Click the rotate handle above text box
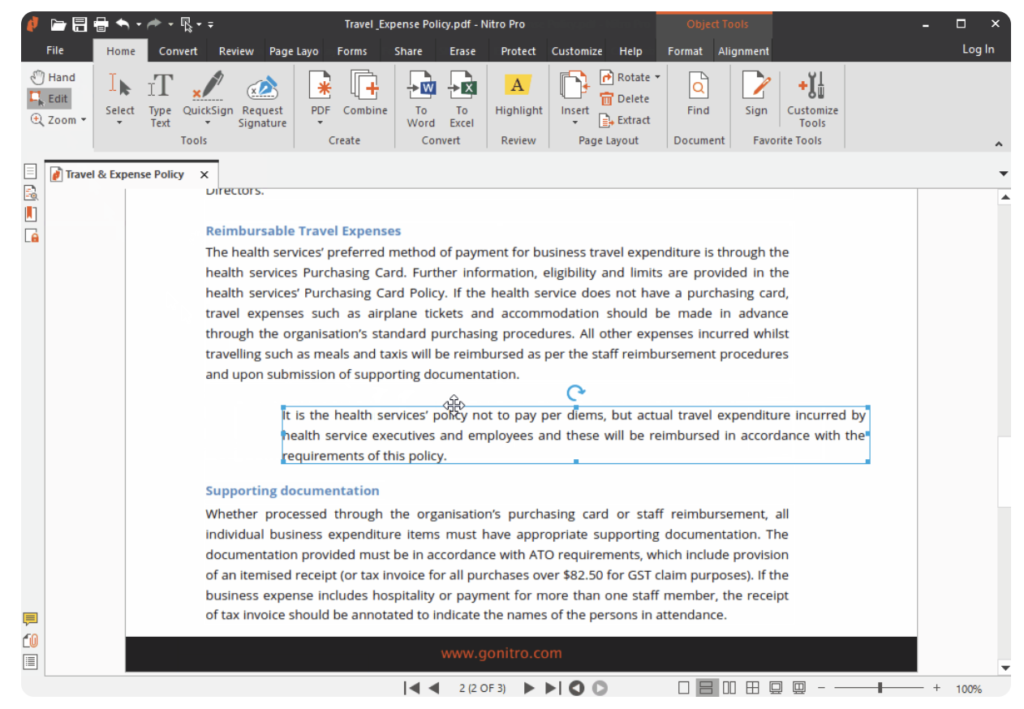This screenshot has width=1024, height=709. (x=575, y=392)
